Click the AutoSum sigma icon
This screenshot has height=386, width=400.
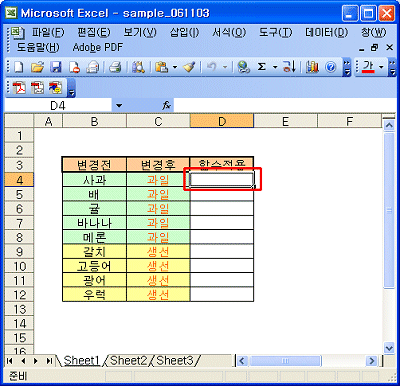(x=262, y=67)
